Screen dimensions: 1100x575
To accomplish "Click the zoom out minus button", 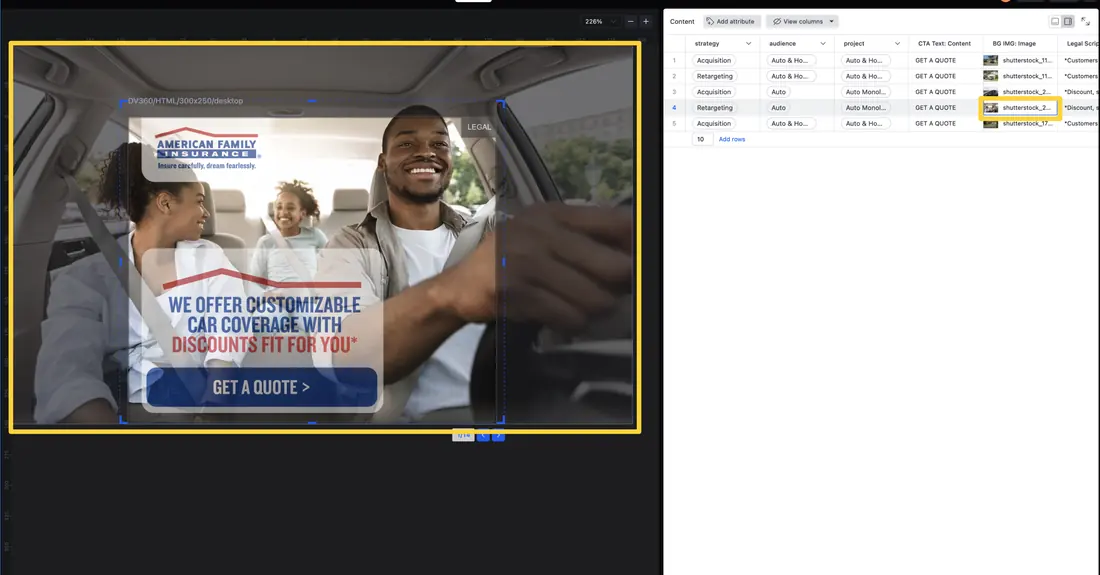I will click(630, 22).
